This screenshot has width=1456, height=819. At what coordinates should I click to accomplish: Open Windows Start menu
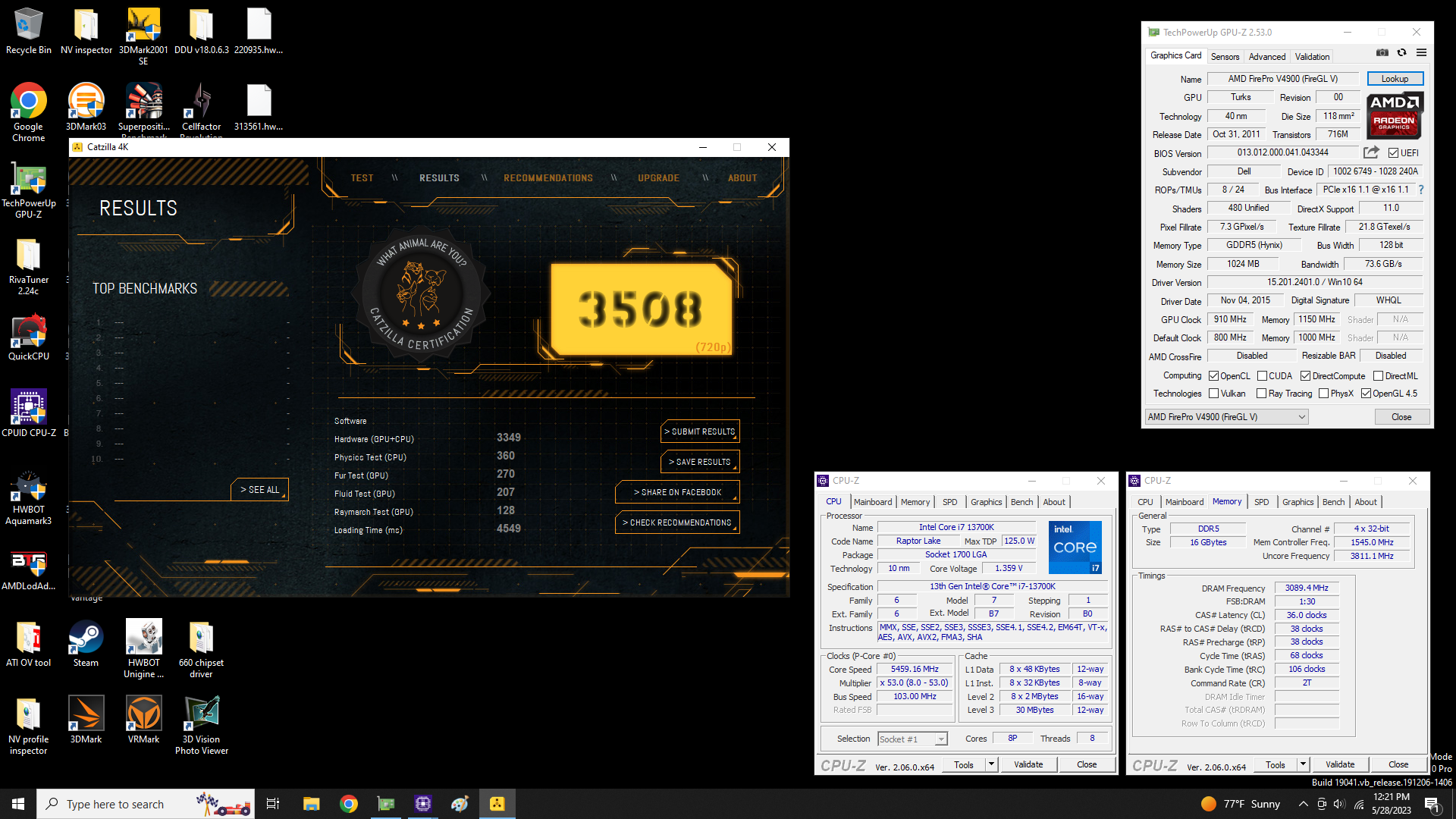(18, 804)
